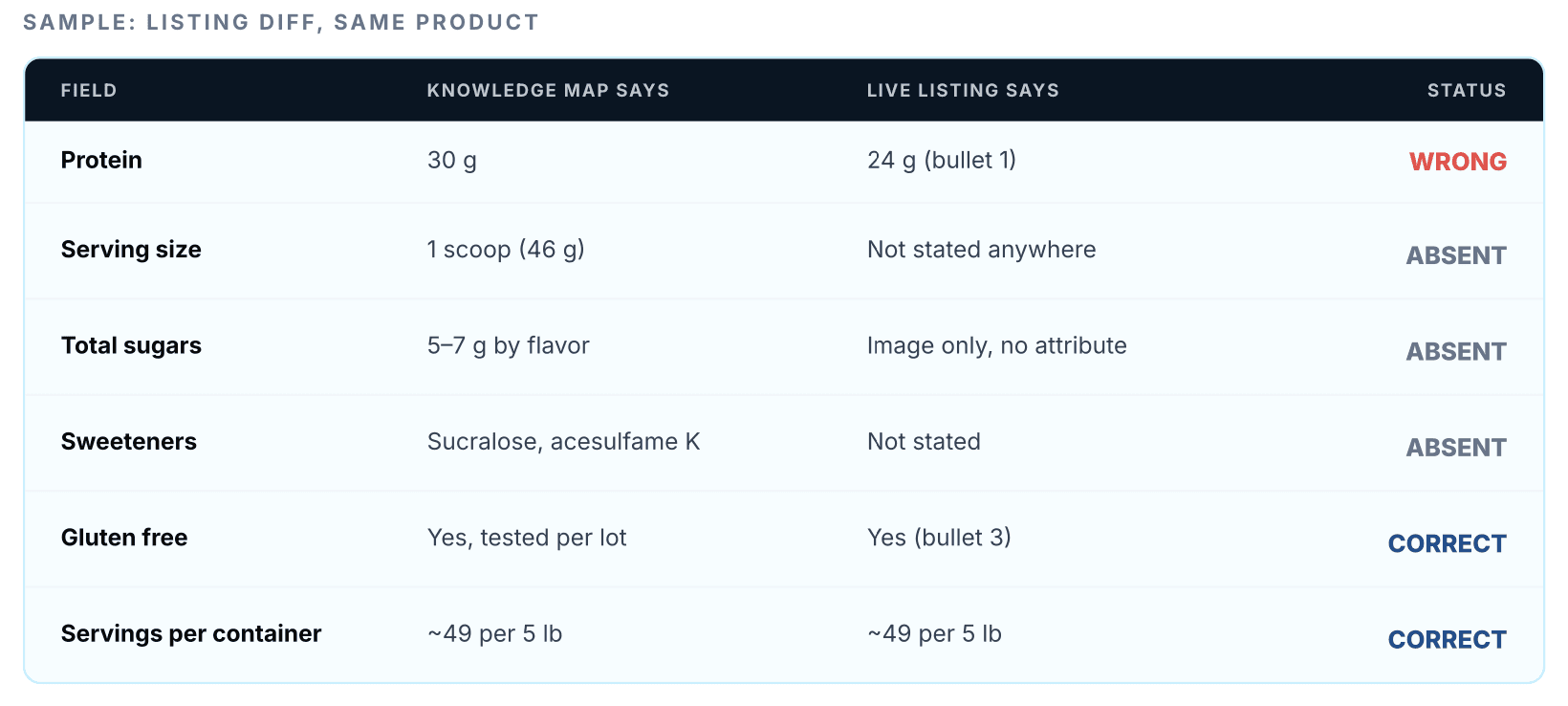Click ABSENT status for Sweeteners
Image resolution: width=1568 pixels, height=706 pixels.
pos(1456,447)
